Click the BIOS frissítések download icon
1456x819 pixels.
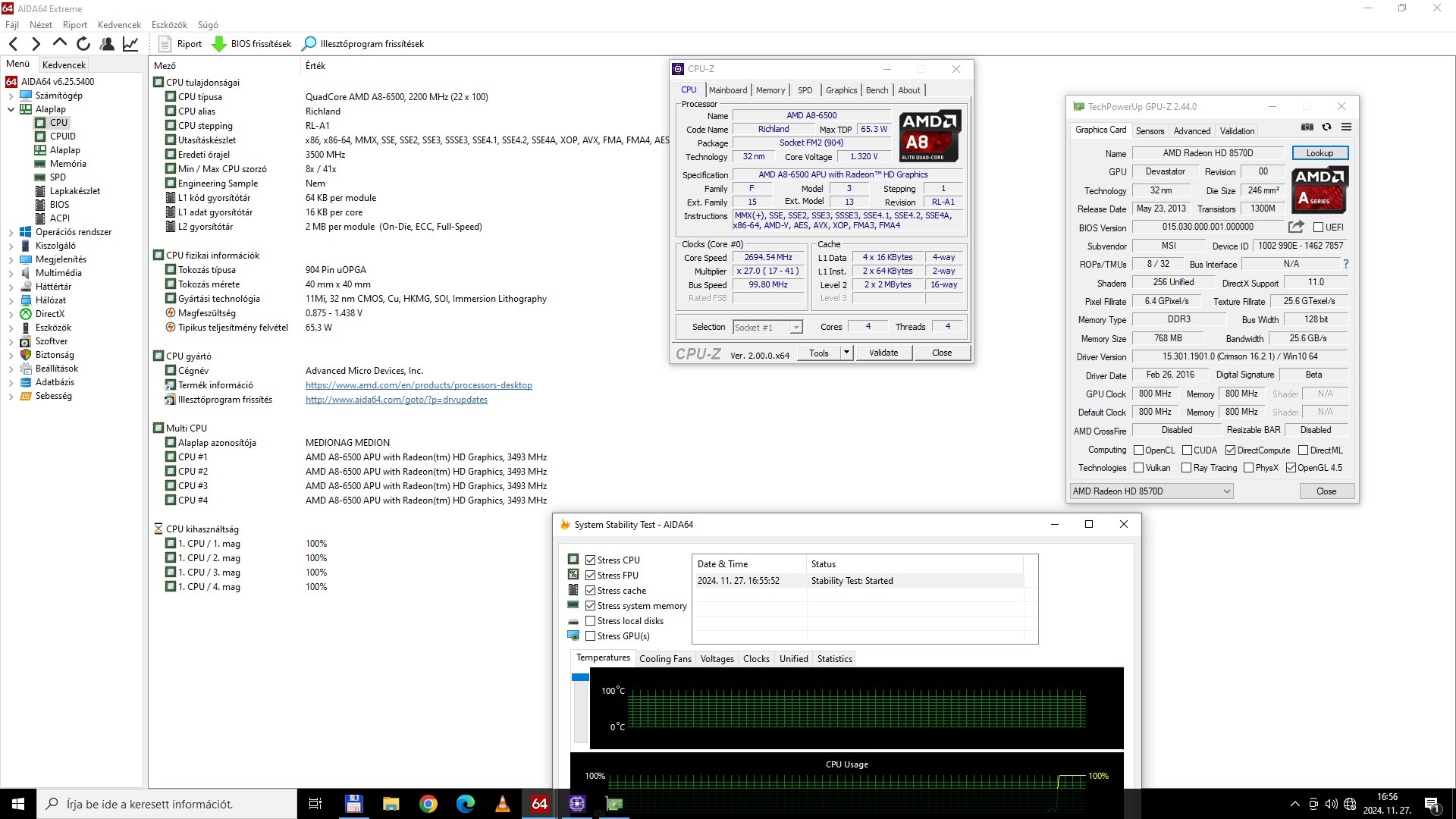tap(219, 44)
